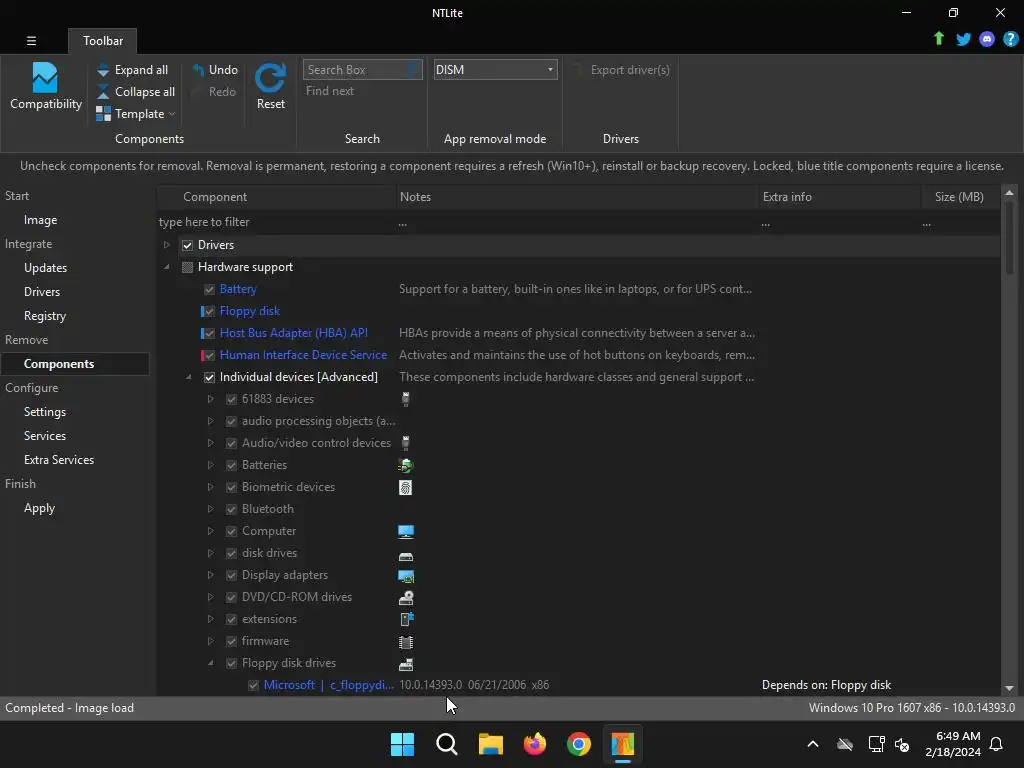Click Expand all components
The height and width of the screenshot is (768, 1024).
pyautogui.click(x=133, y=70)
